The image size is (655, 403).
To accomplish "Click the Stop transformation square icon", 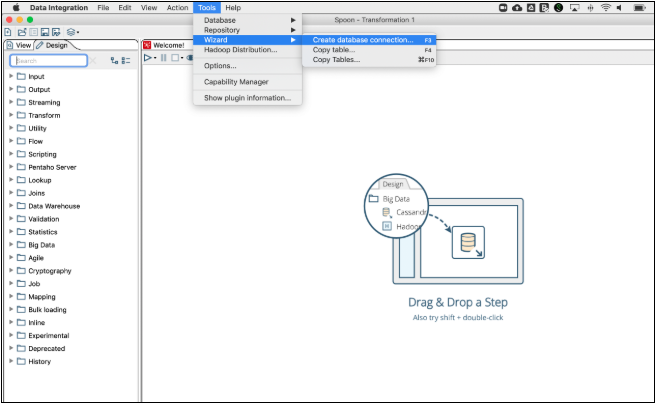I will 174,58.
